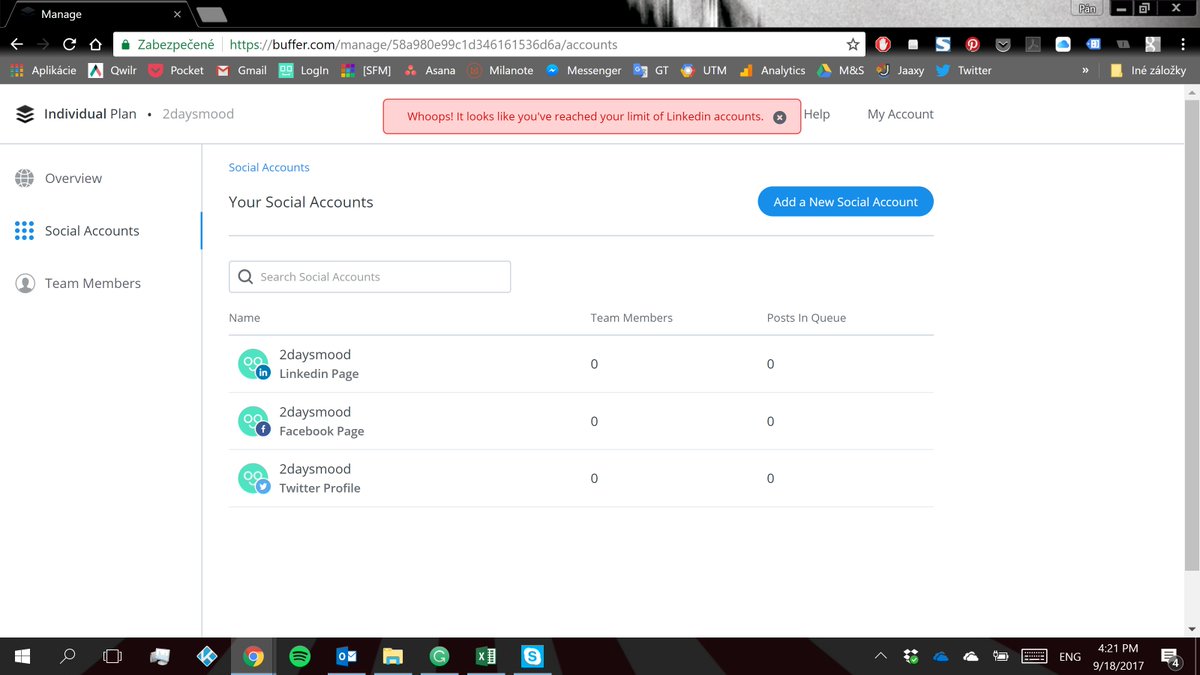
Task: Open the Windows Start menu
Action: point(22,657)
